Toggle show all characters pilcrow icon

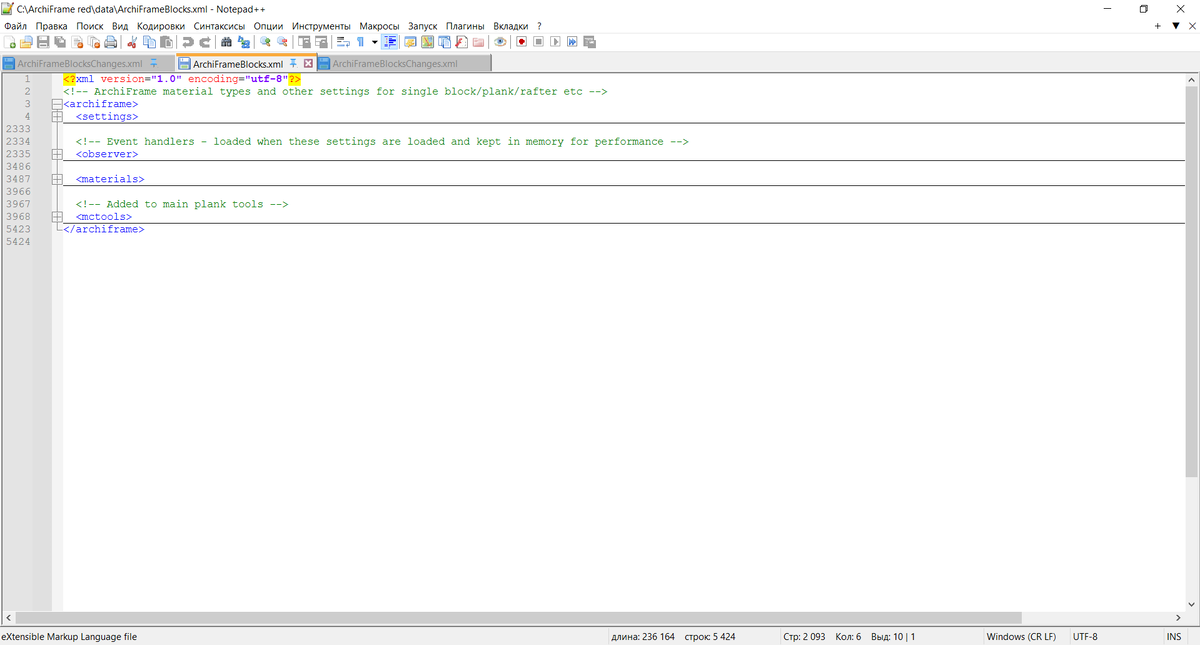pyautogui.click(x=360, y=42)
